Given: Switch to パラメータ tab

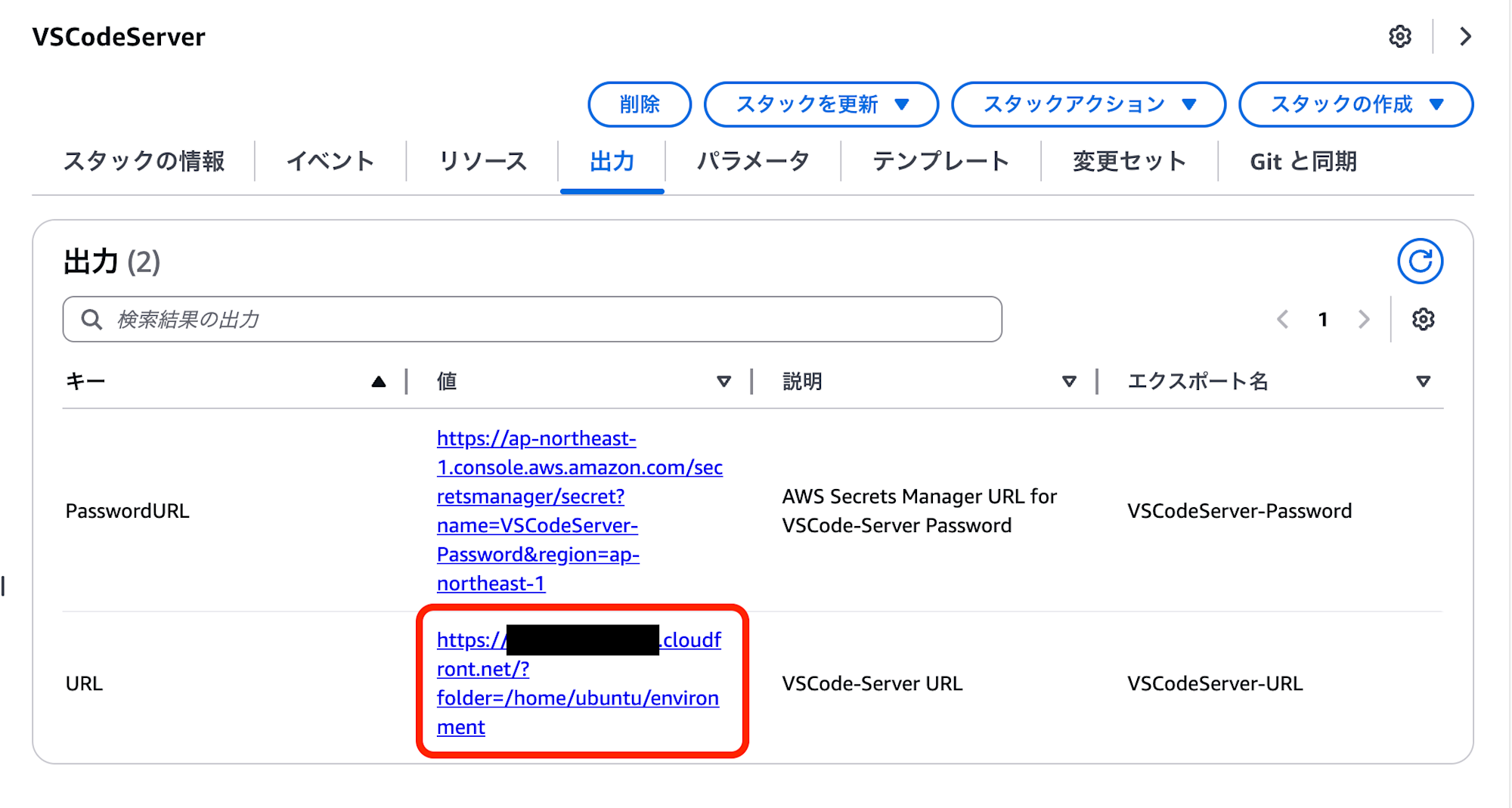Looking at the screenshot, I should (x=752, y=161).
